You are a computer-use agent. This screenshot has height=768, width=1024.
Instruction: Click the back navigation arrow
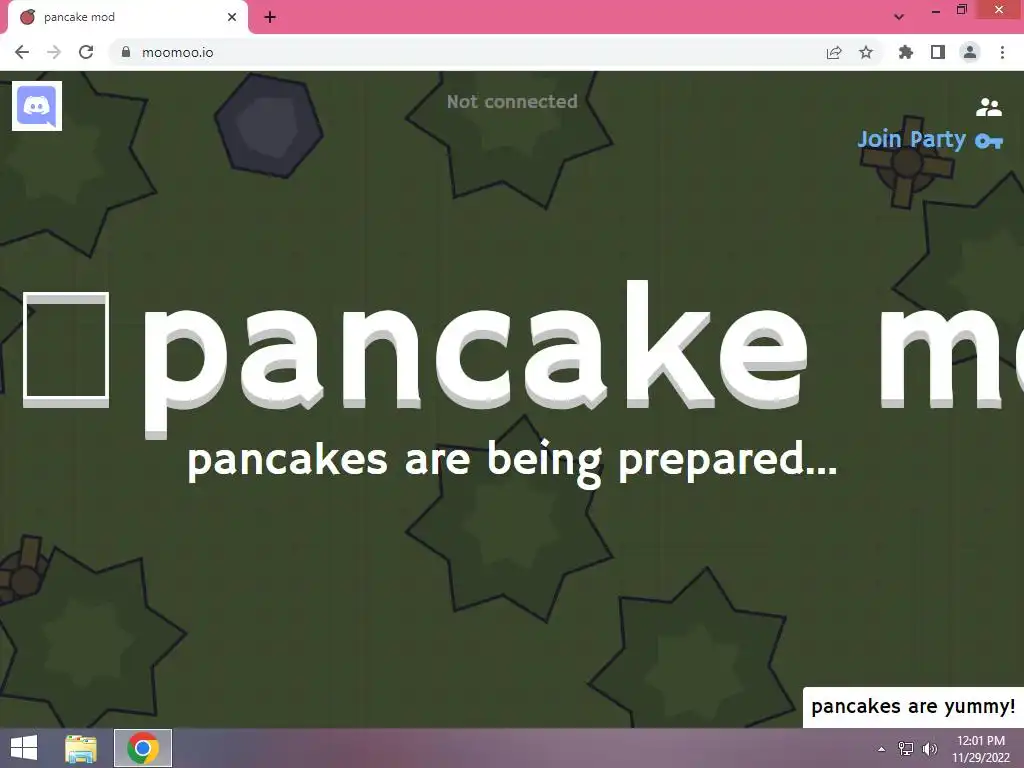pyautogui.click(x=22, y=52)
